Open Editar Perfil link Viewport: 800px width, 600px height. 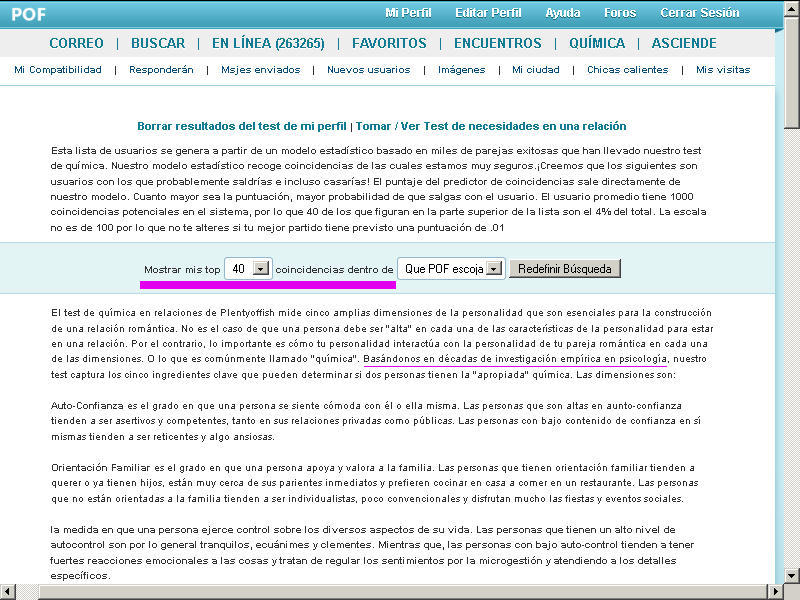(488, 13)
